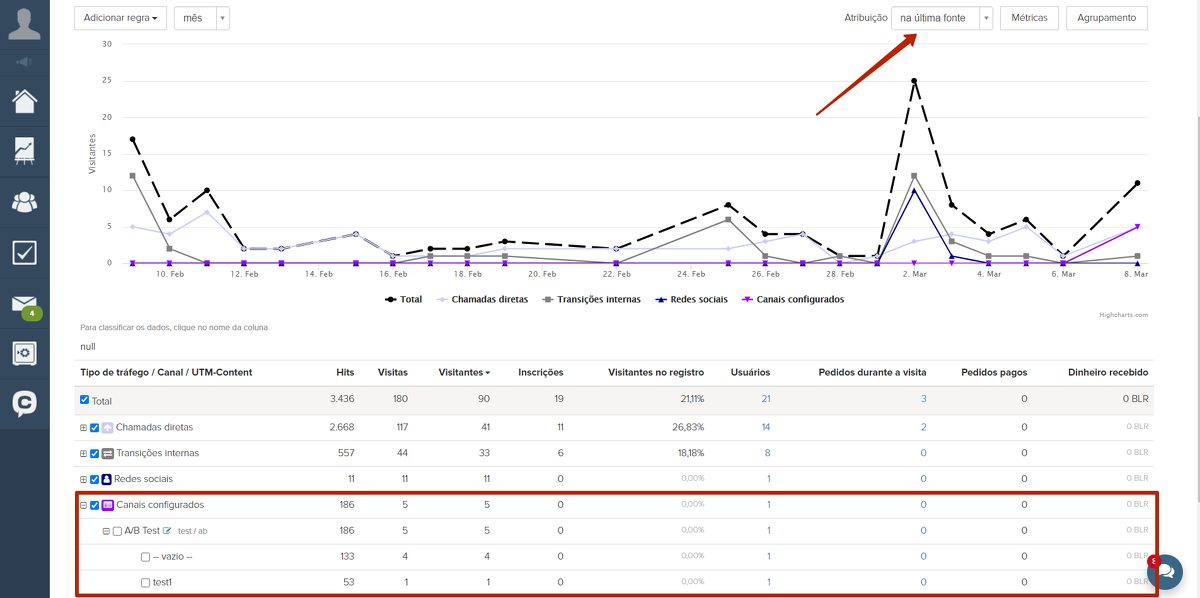Screen dimensions: 1200x598
Task: Collapse the Canais configurados row
Action: [x=84, y=505]
